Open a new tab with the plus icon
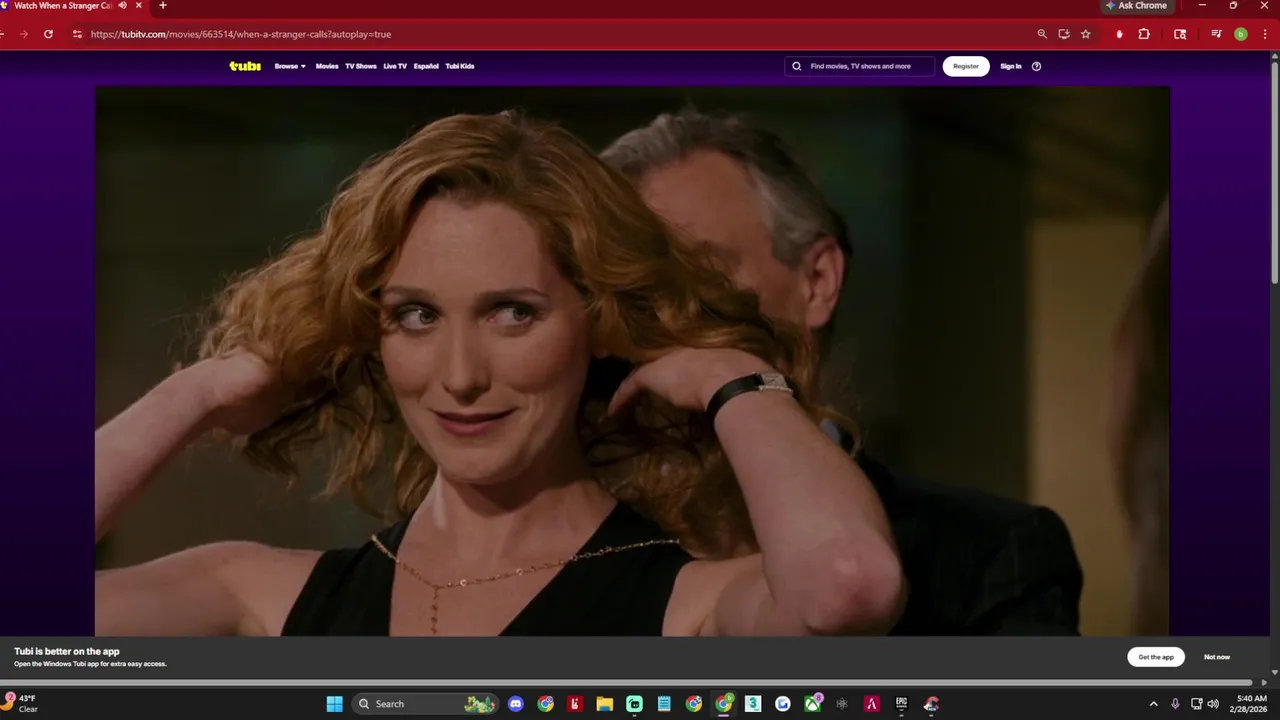Screen dimensions: 1280x720 pos(163,6)
